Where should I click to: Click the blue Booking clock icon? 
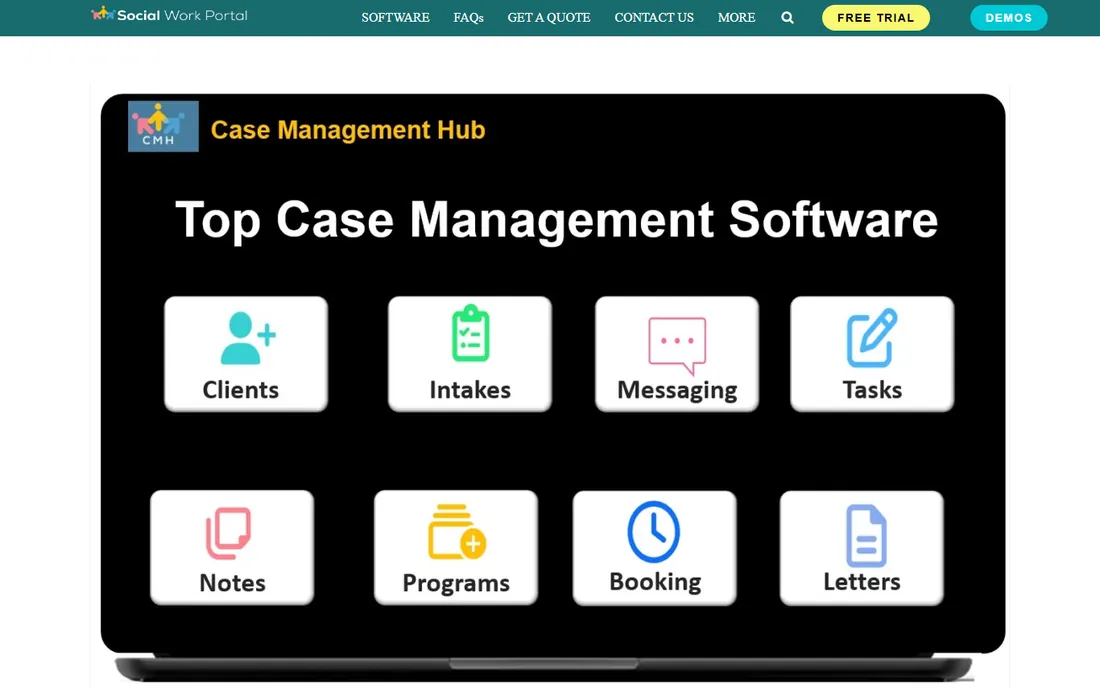[653, 532]
